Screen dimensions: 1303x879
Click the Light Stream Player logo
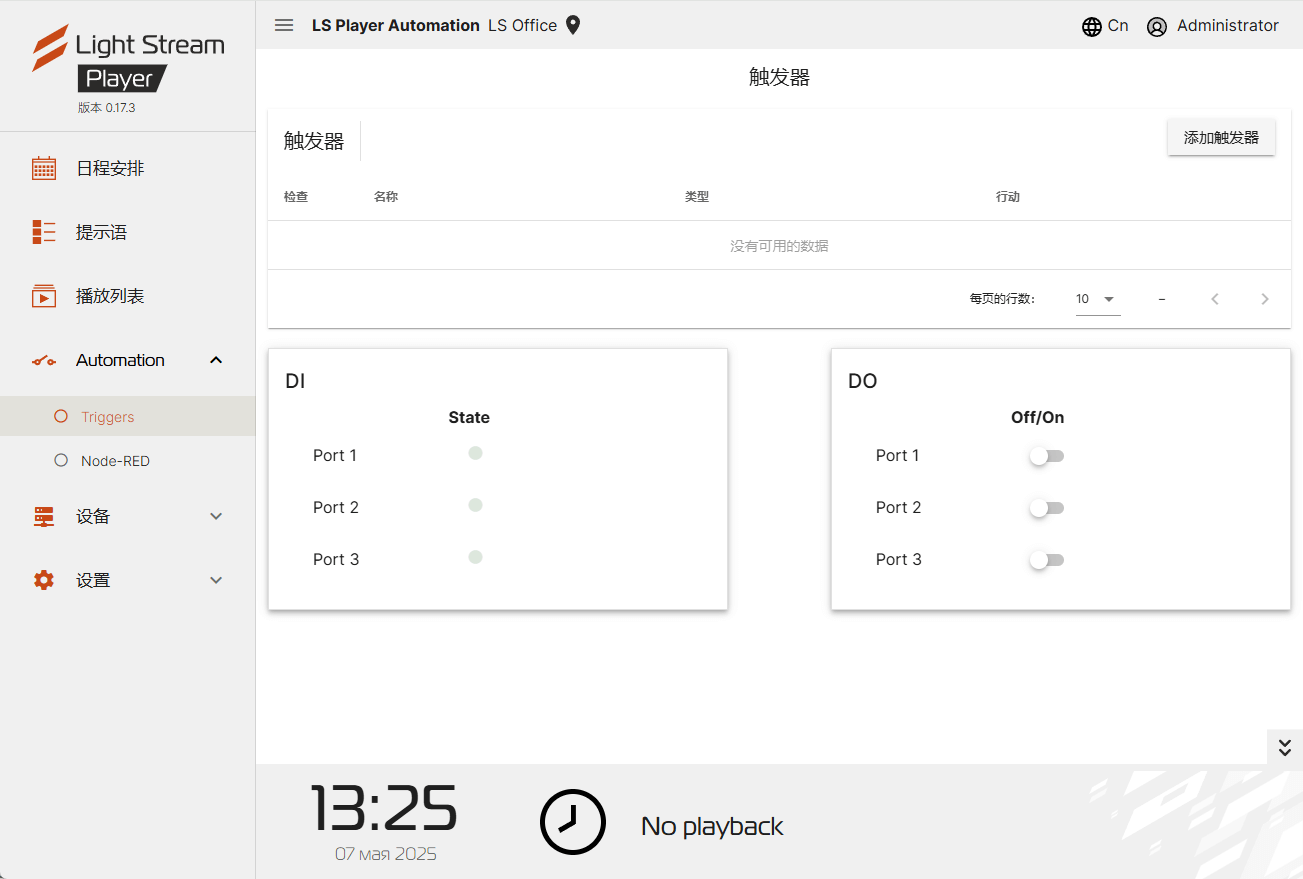click(x=128, y=59)
